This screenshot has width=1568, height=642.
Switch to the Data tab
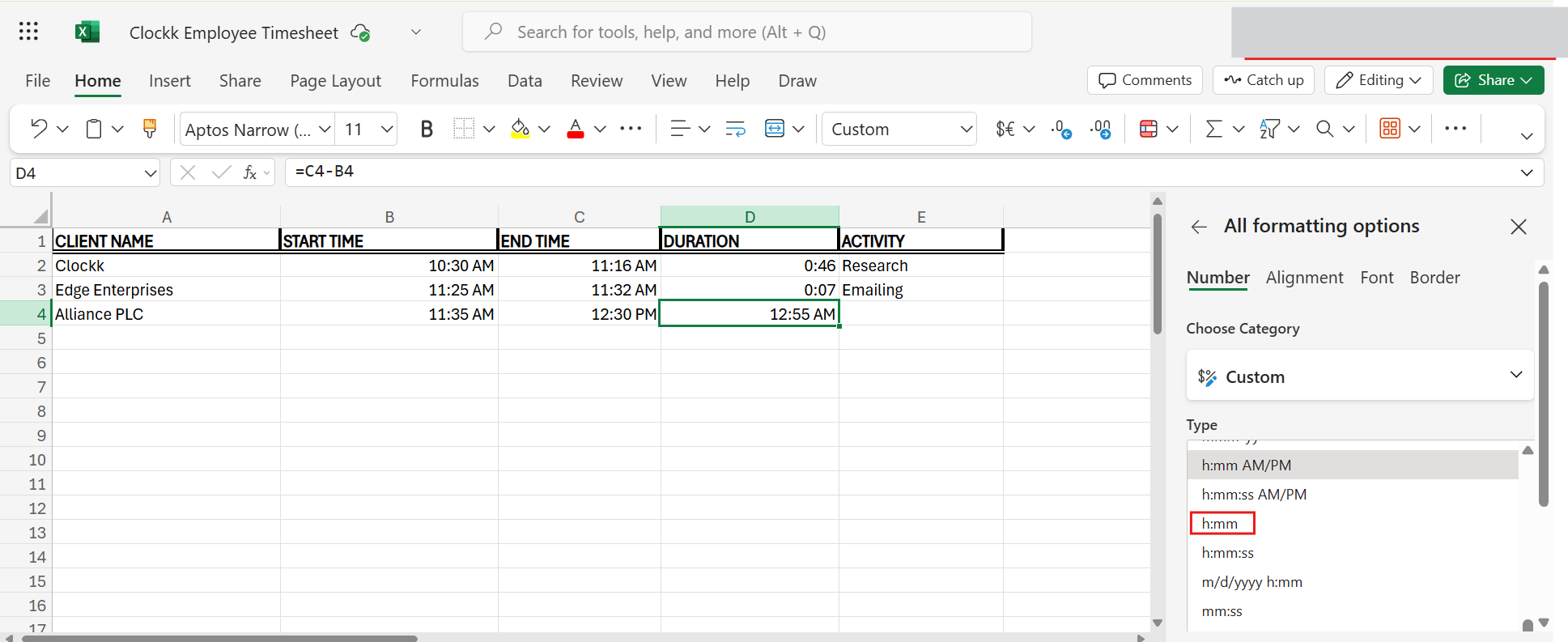(525, 81)
